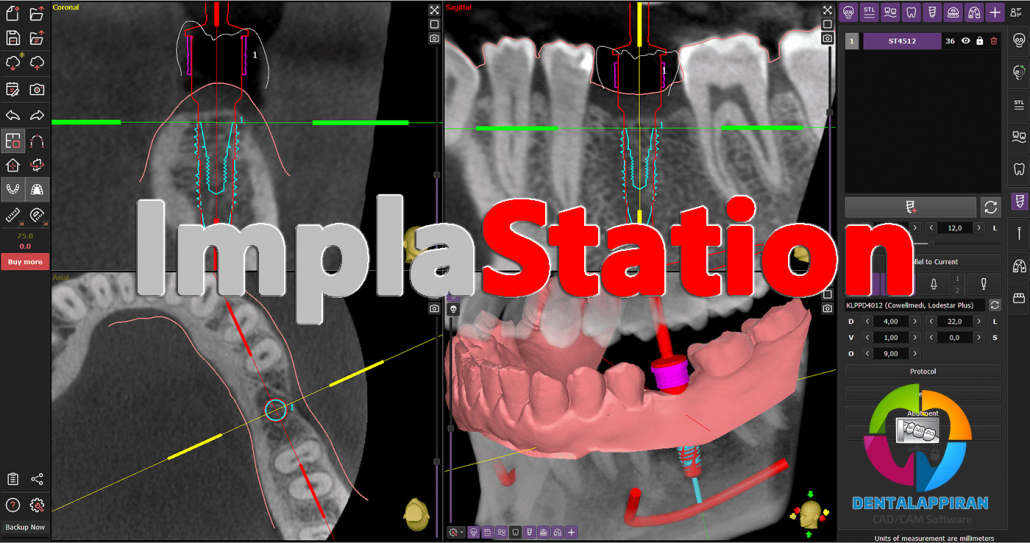
Task: Select upper jaw icon
Action: tap(37, 190)
